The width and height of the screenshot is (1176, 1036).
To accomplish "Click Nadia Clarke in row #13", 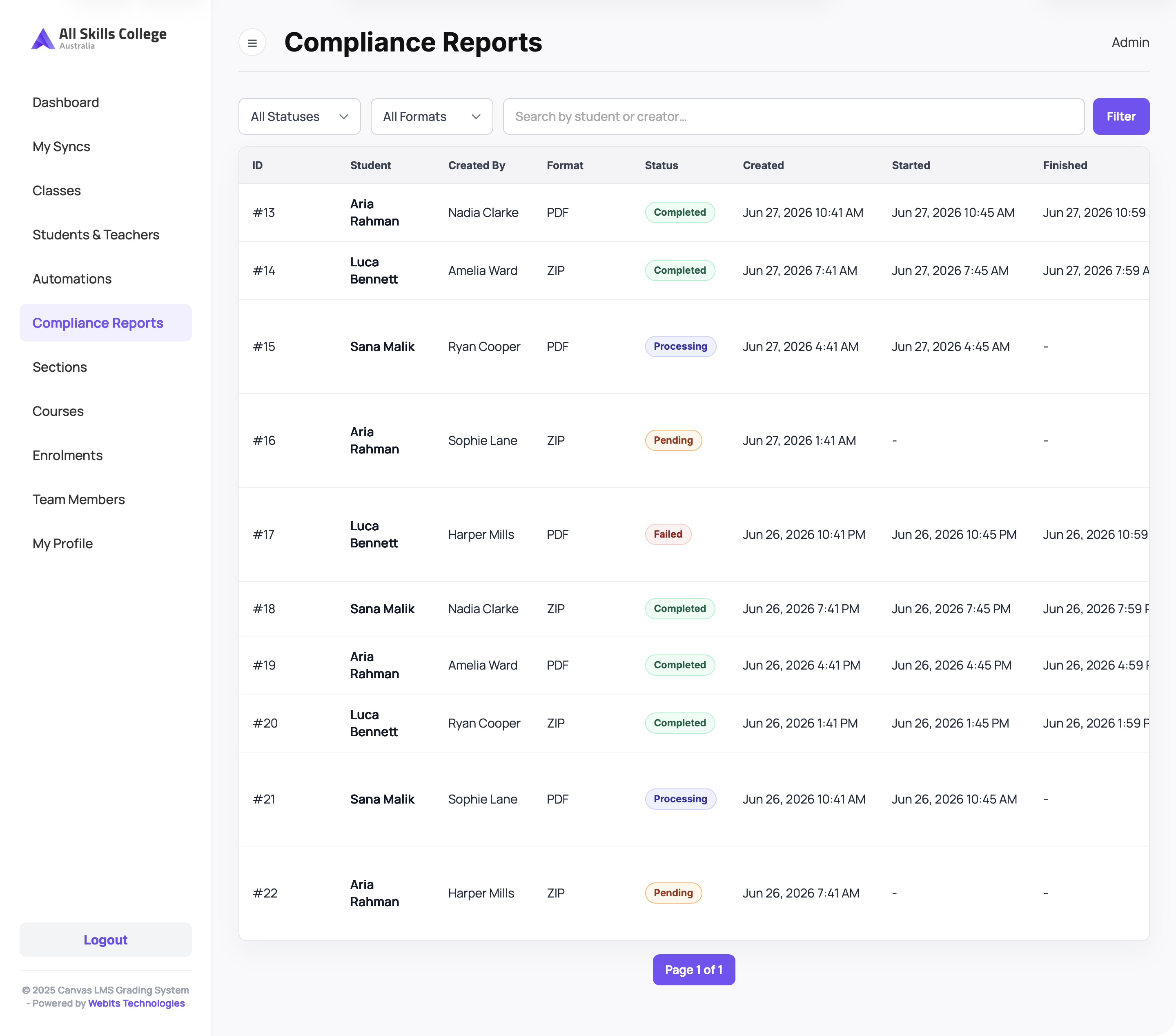I will (483, 212).
